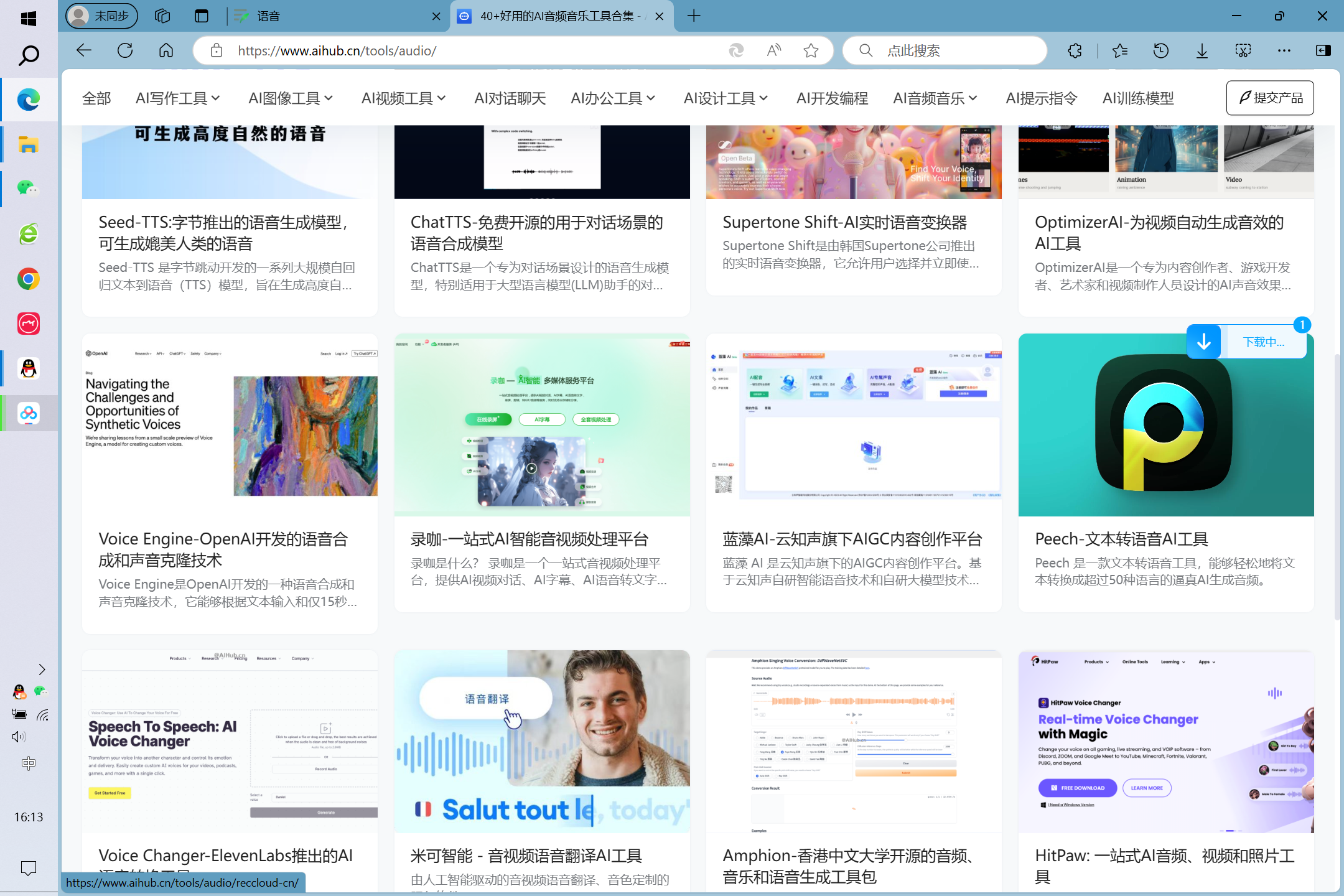Image resolution: width=1344 pixels, height=896 pixels.
Task: Open the Peech-文本转语音AI工具 link
Action: (x=1121, y=539)
